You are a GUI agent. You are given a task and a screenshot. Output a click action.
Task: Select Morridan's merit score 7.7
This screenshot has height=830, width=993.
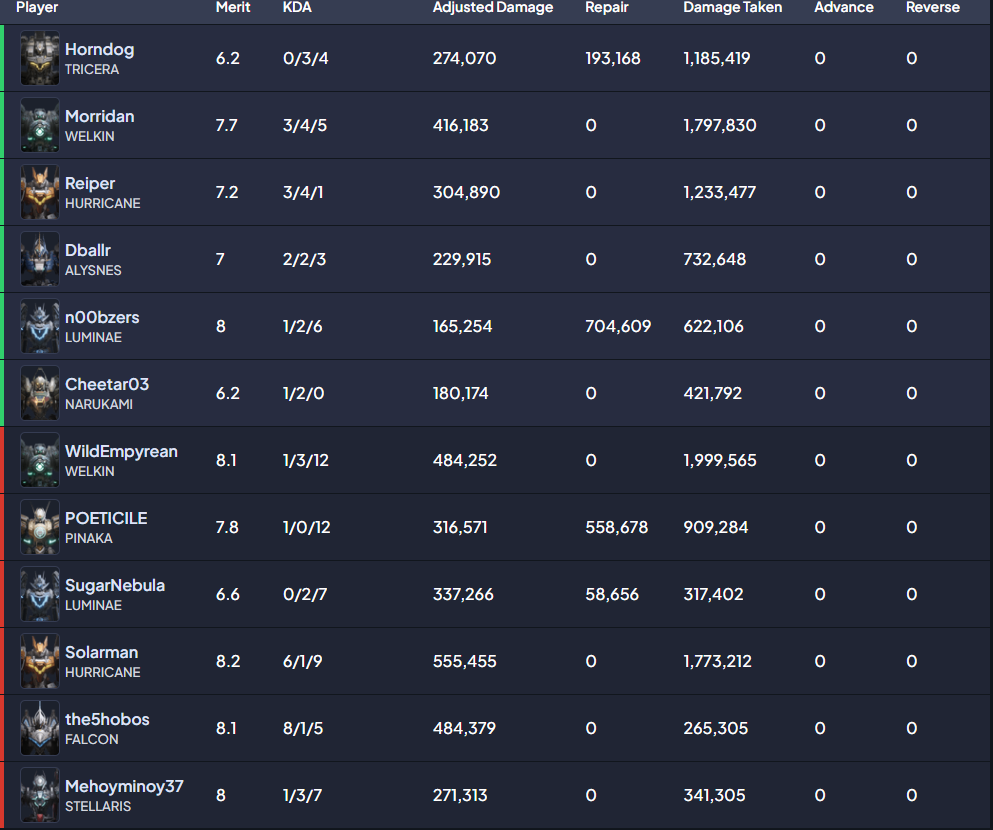(226, 125)
